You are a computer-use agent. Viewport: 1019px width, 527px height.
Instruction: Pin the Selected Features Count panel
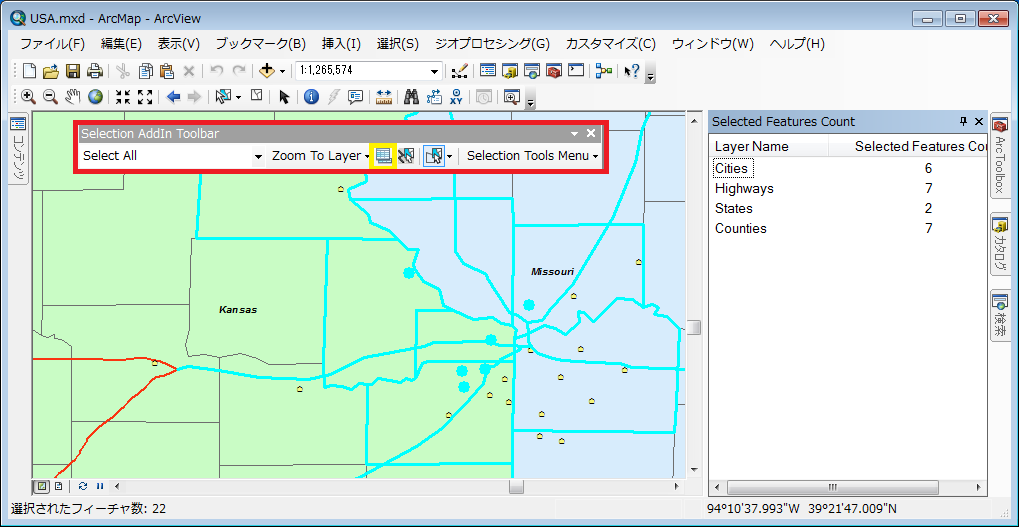[964, 122]
